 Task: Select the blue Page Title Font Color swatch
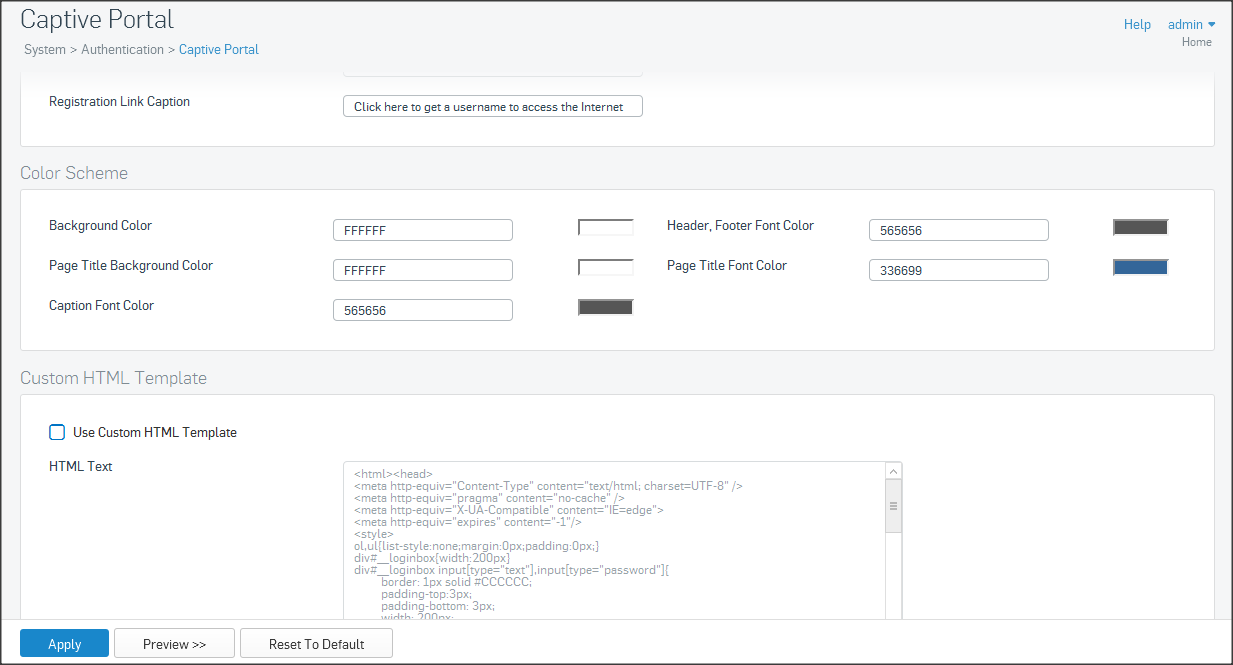click(x=1140, y=267)
